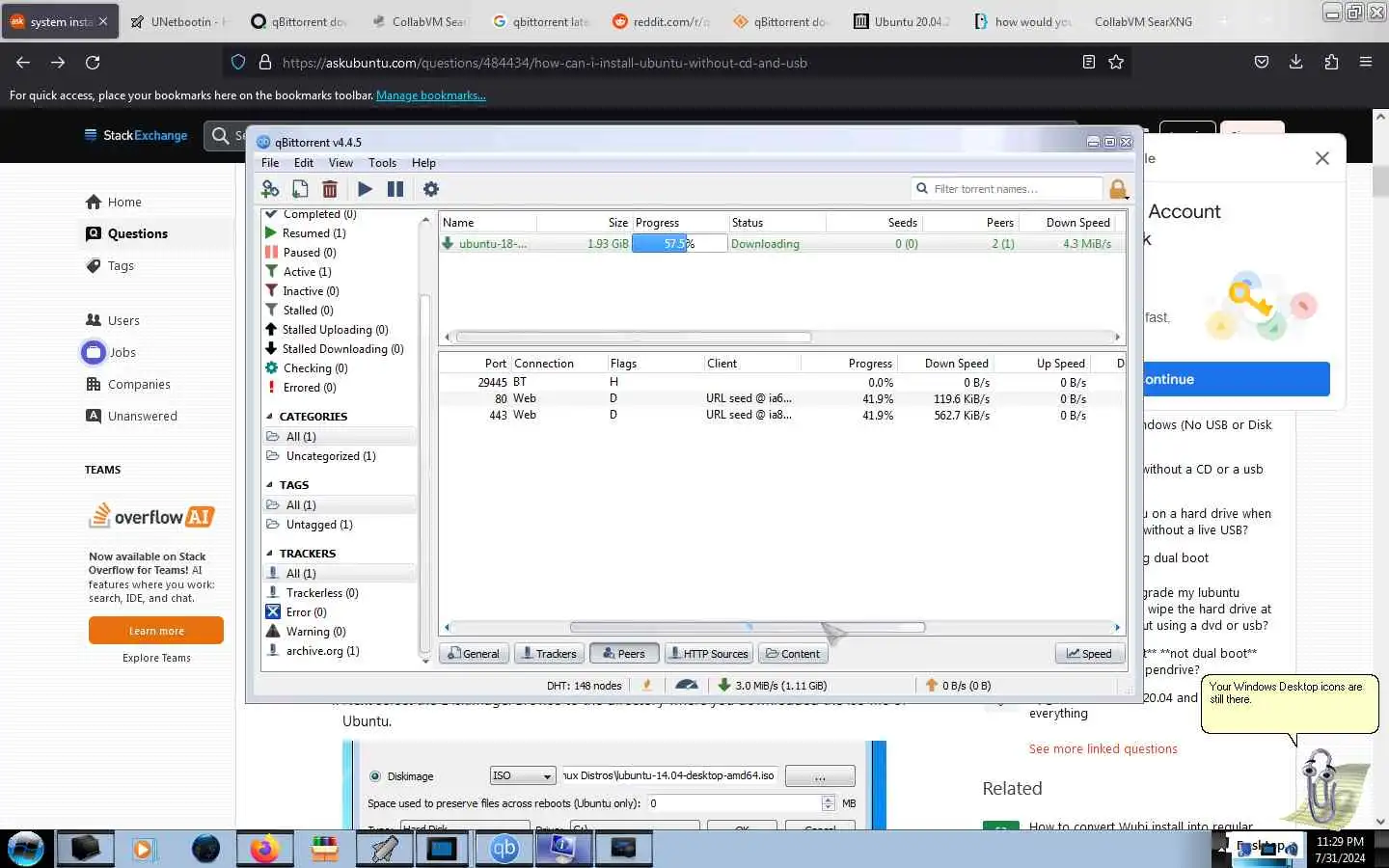Select the ubuntu-18 torrent row
This screenshot has width=1389, height=868.
[782, 244]
